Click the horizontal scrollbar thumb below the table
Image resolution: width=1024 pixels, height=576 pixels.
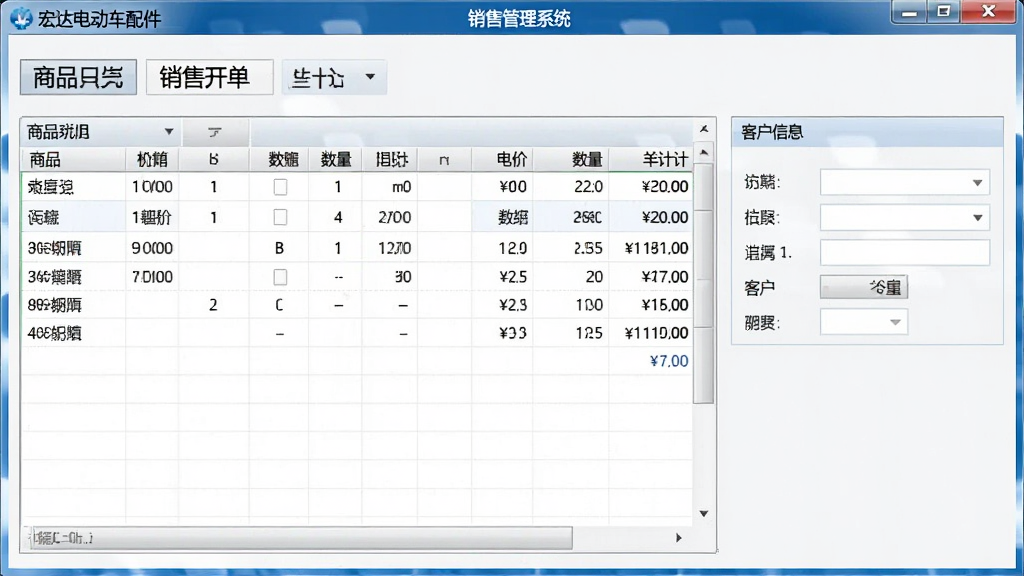pos(300,537)
